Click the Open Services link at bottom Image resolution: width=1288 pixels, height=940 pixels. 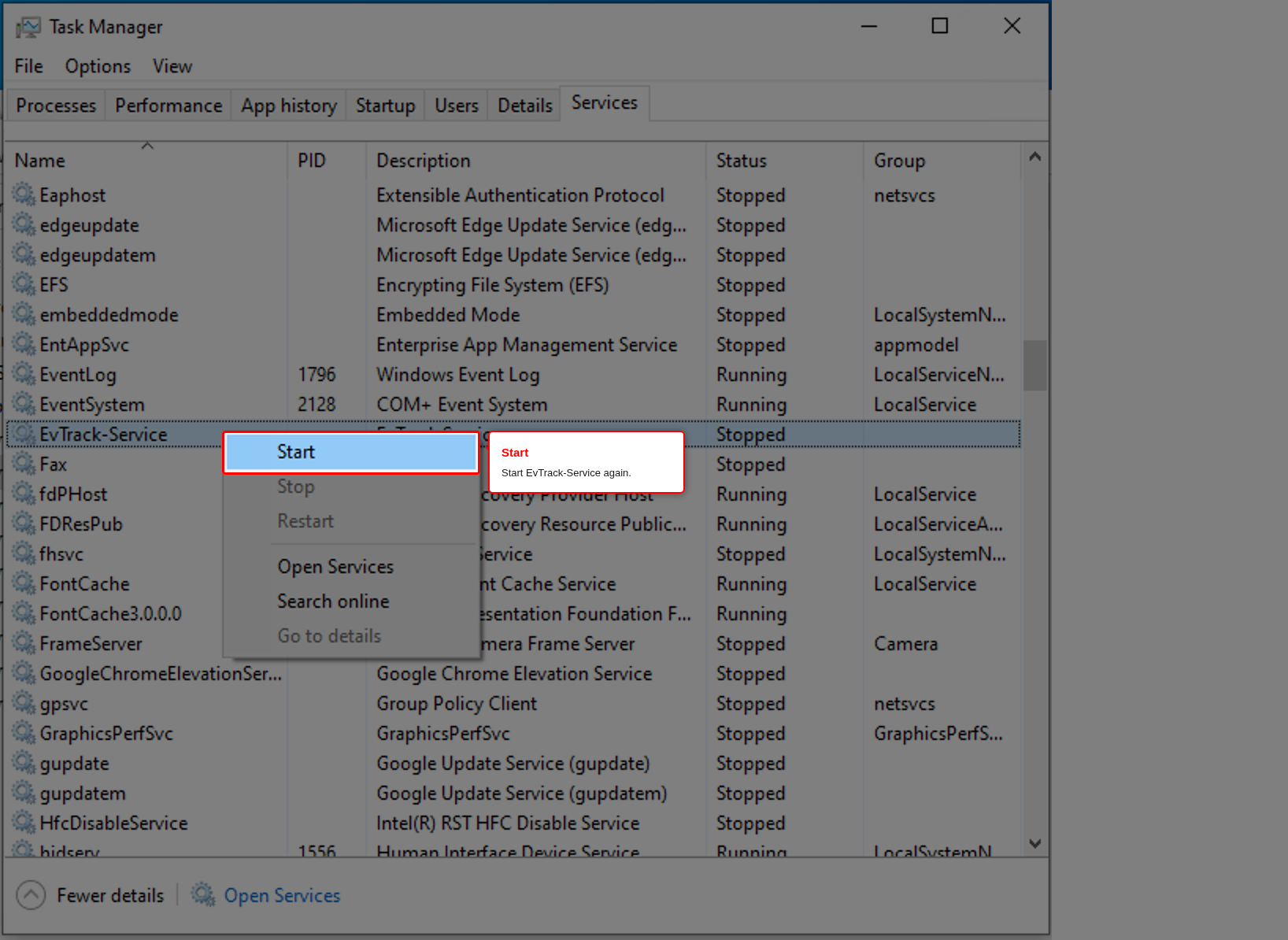(282, 895)
